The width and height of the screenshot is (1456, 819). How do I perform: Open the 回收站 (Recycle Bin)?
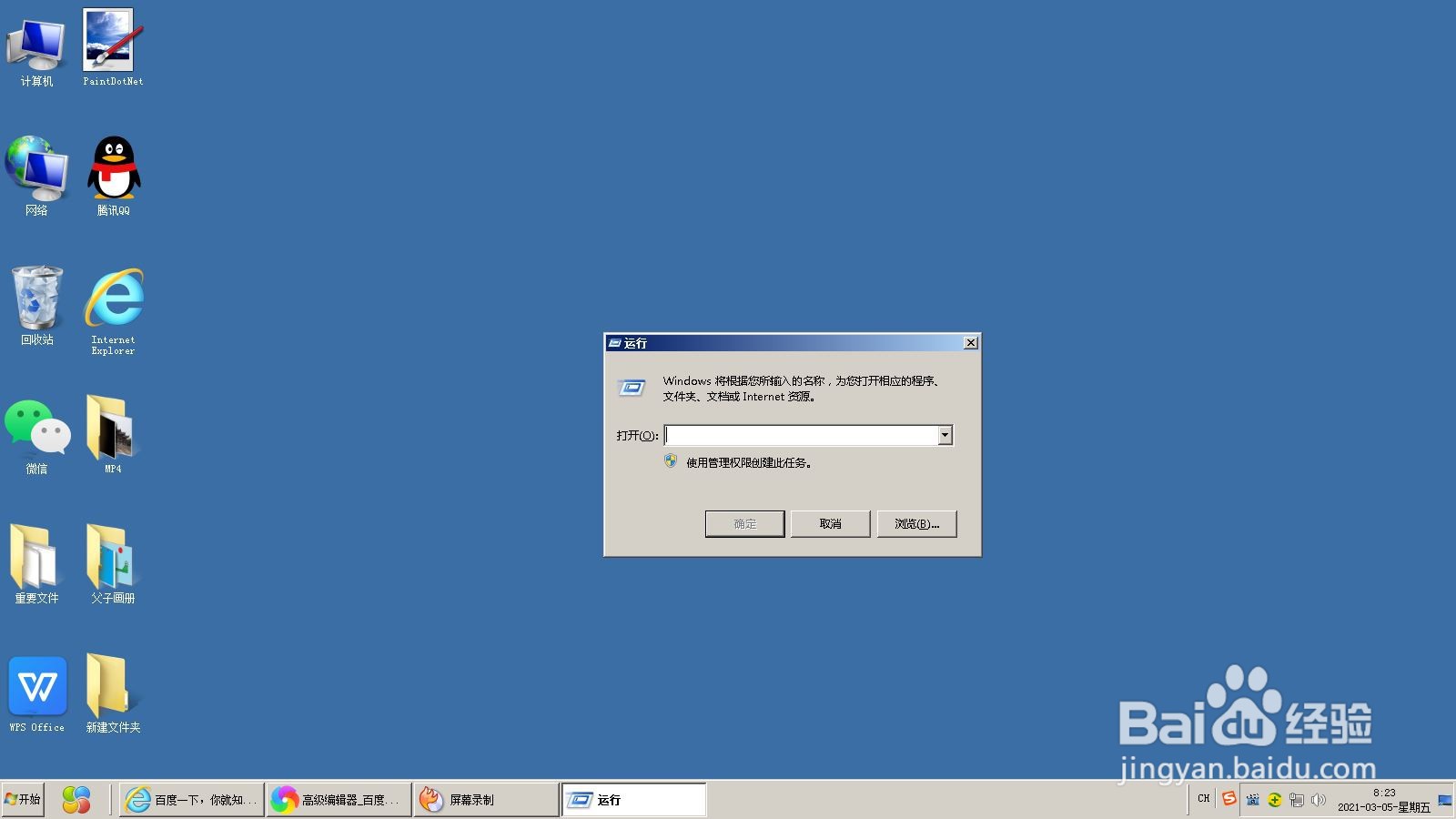(x=36, y=296)
